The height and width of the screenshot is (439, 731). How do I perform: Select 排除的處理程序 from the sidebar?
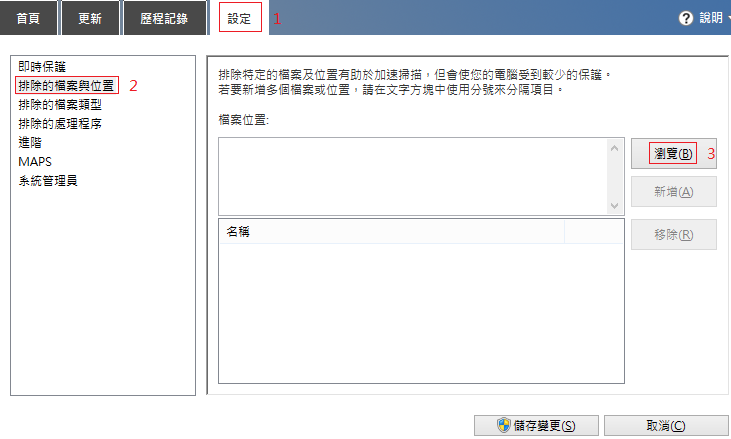60,124
